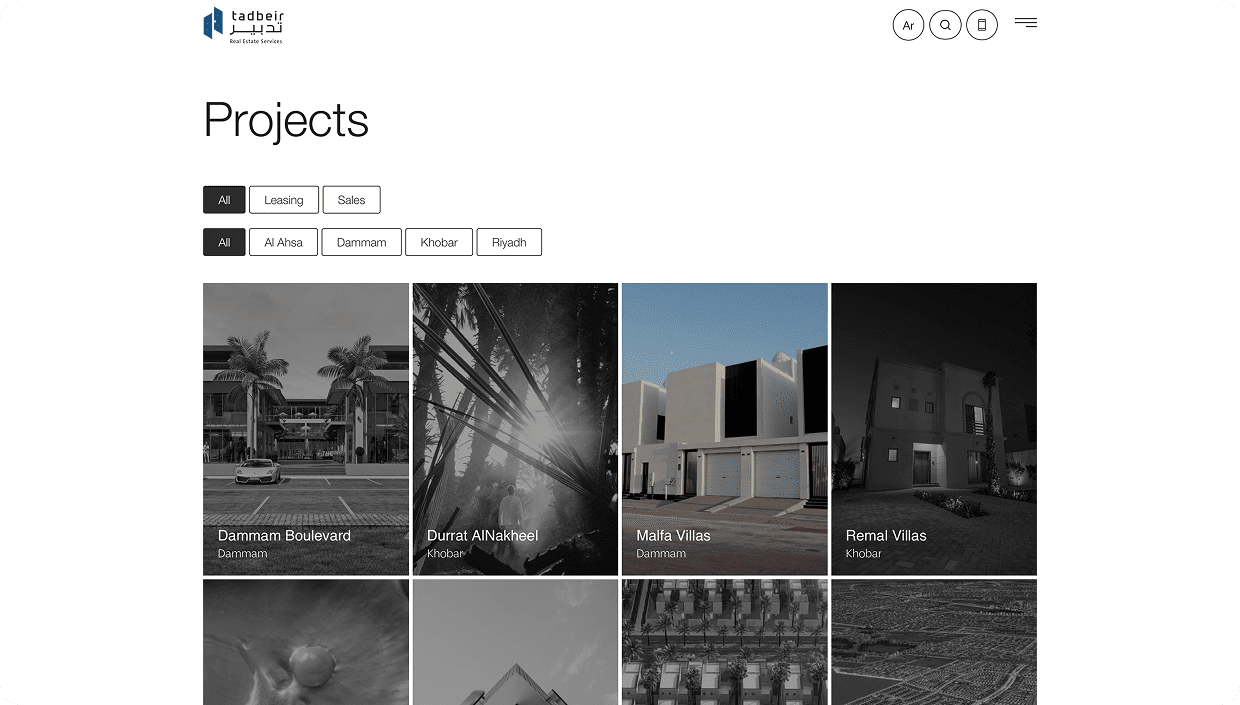1240x705 pixels.
Task: Show Riyadh projects
Action: (x=509, y=242)
